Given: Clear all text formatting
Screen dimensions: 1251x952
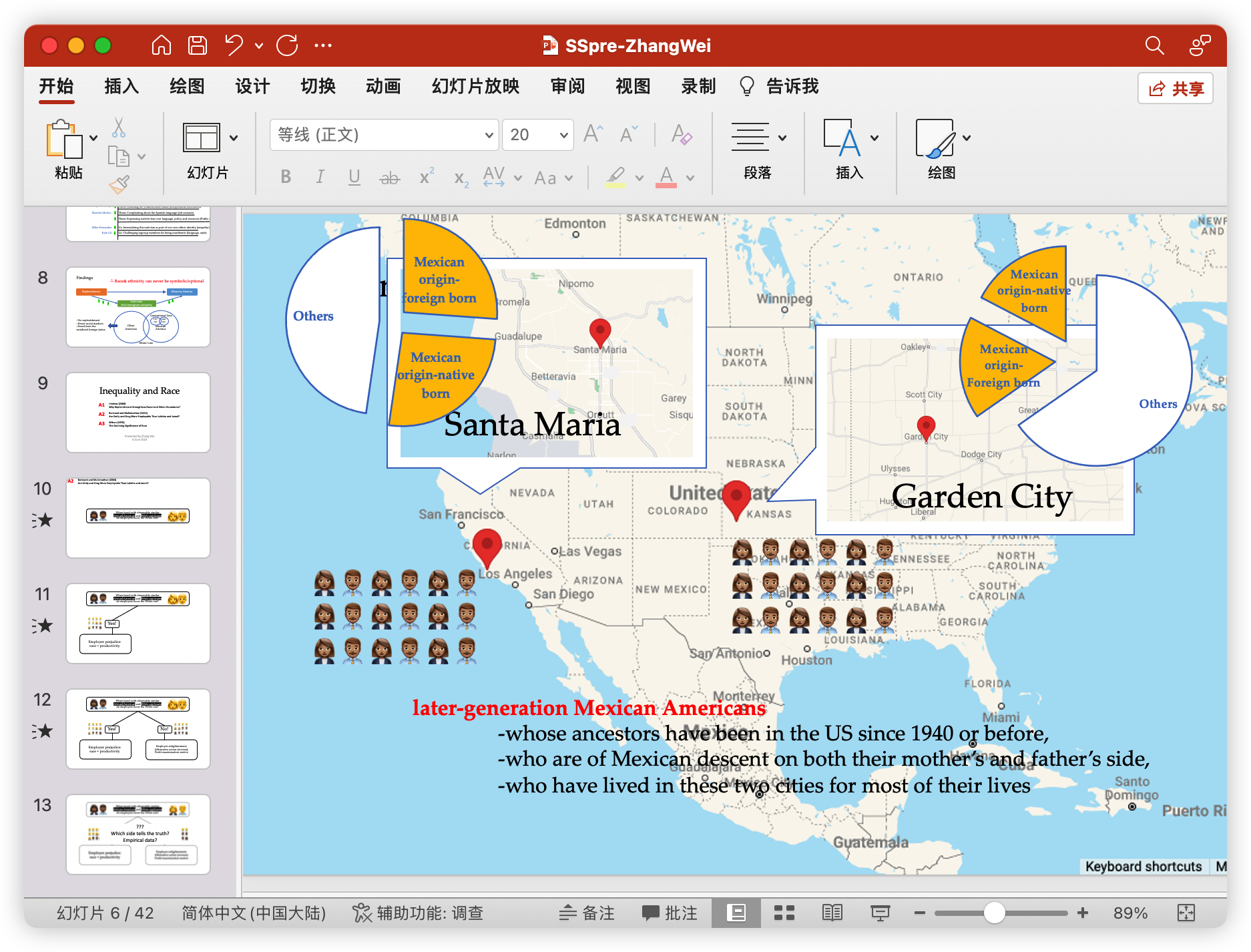Looking at the screenshot, I should (x=682, y=134).
